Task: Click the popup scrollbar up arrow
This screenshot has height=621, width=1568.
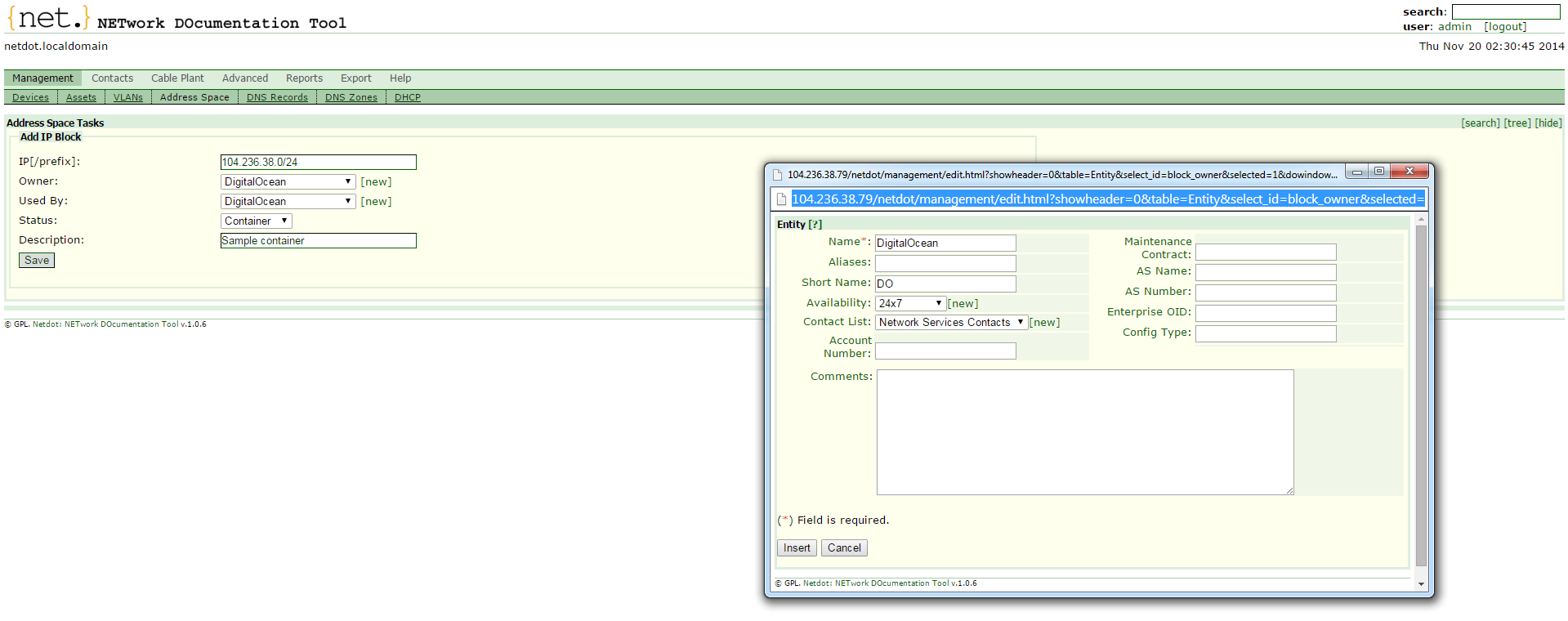Action: pyautogui.click(x=1421, y=220)
